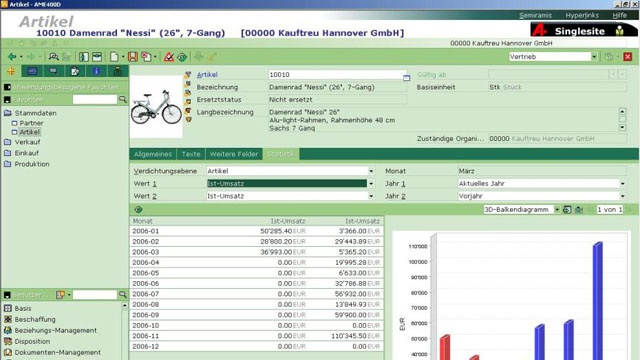Click the first icon beside Artikel label
640x360 pixels.
point(188,75)
